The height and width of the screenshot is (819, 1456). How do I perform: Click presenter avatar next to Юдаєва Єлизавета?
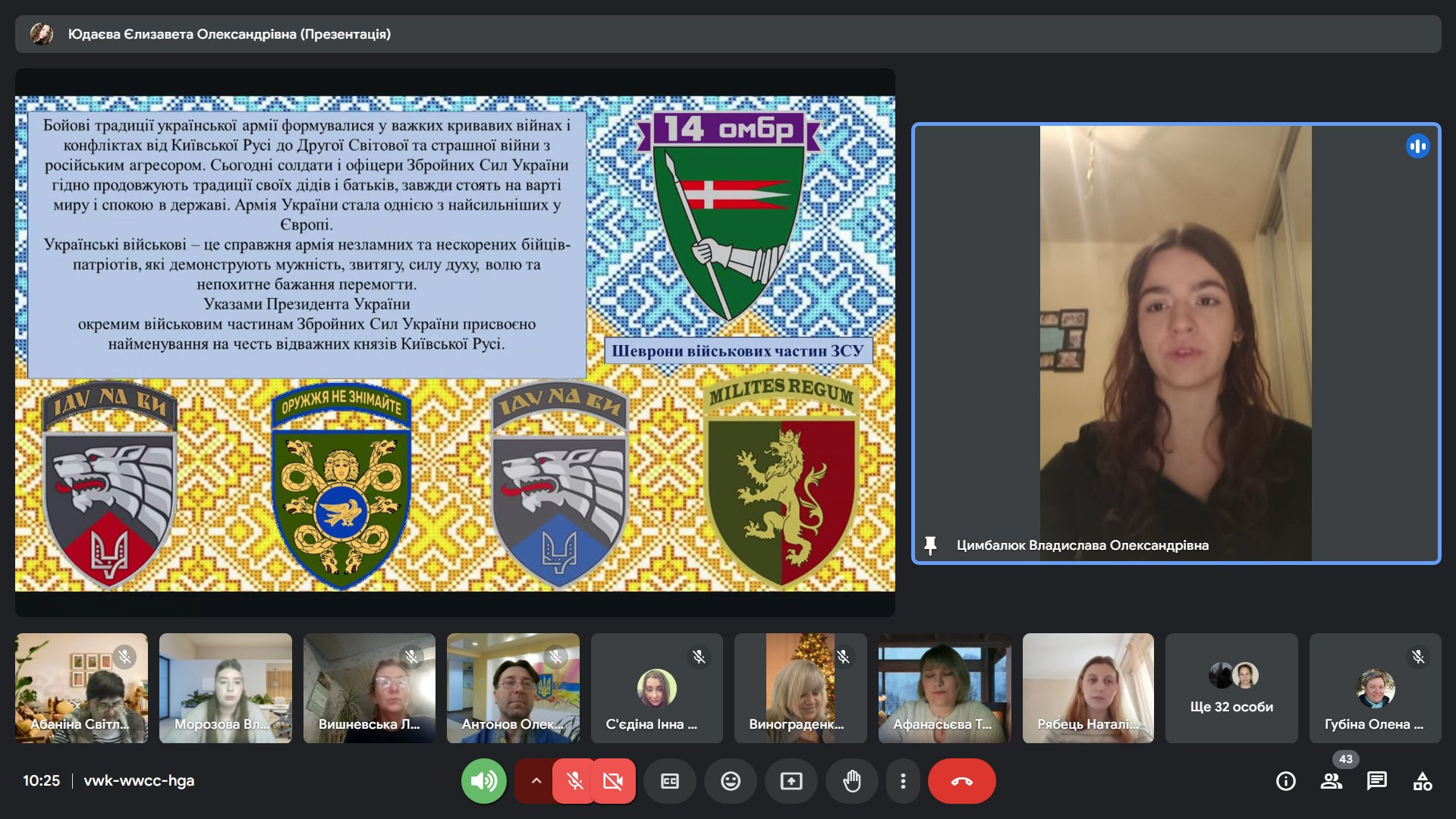(x=42, y=34)
